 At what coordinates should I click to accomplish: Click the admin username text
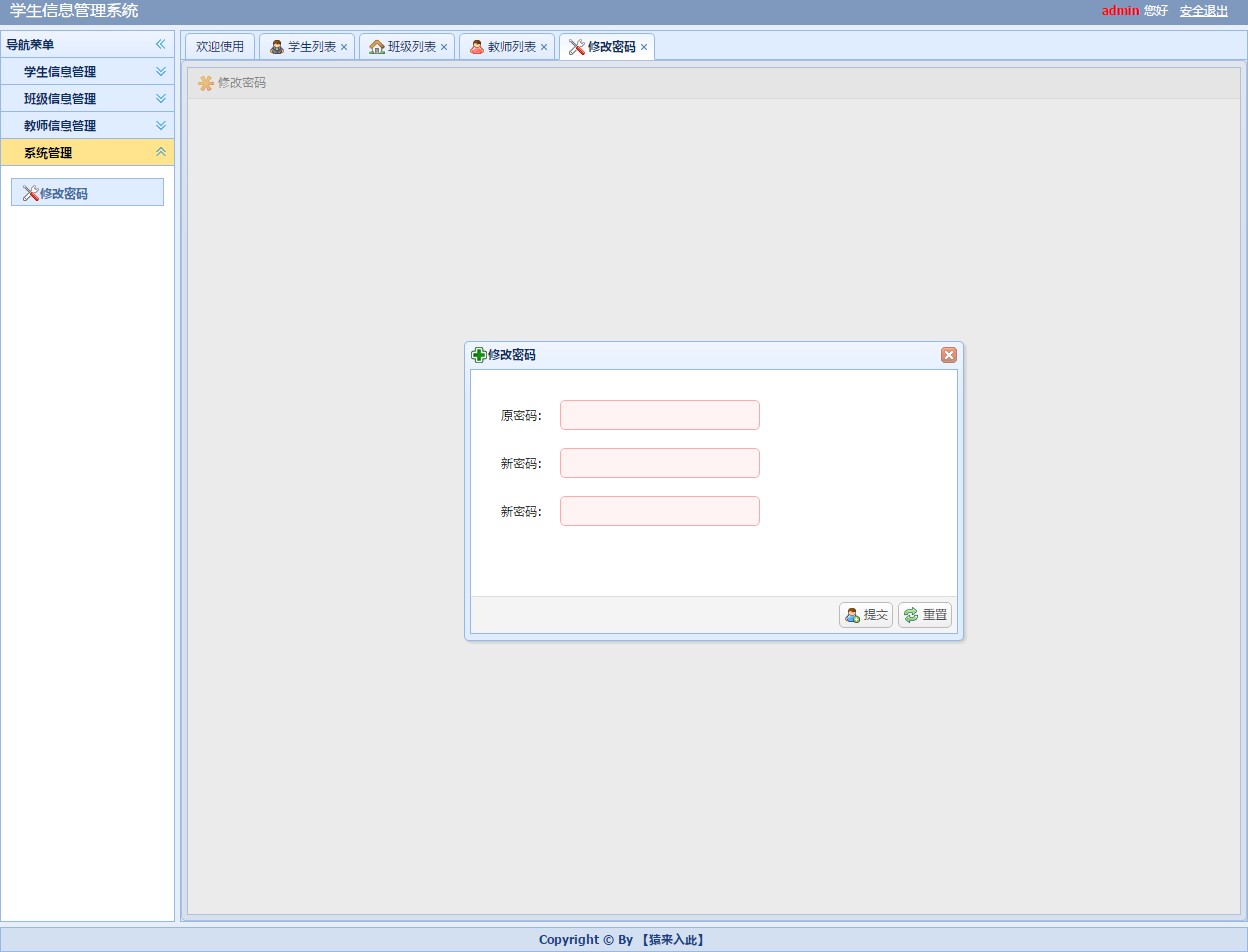point(1120,11)
